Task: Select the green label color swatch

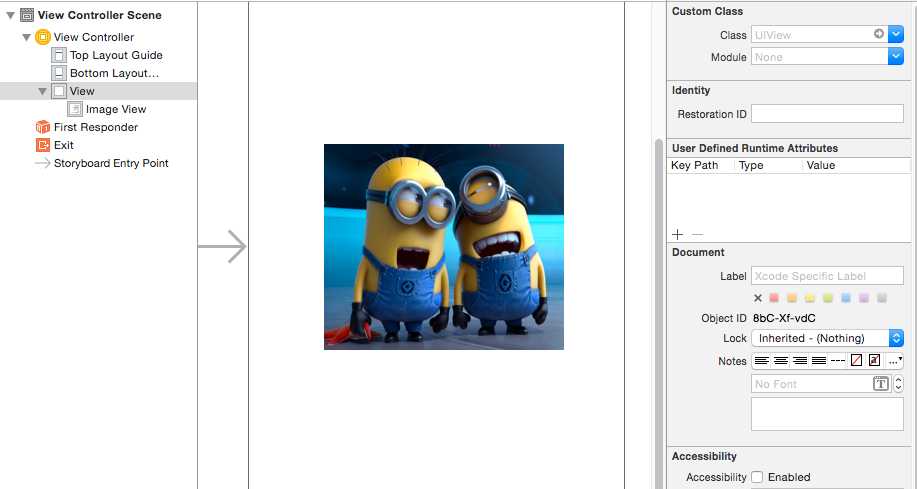Action: coord(828,298)
